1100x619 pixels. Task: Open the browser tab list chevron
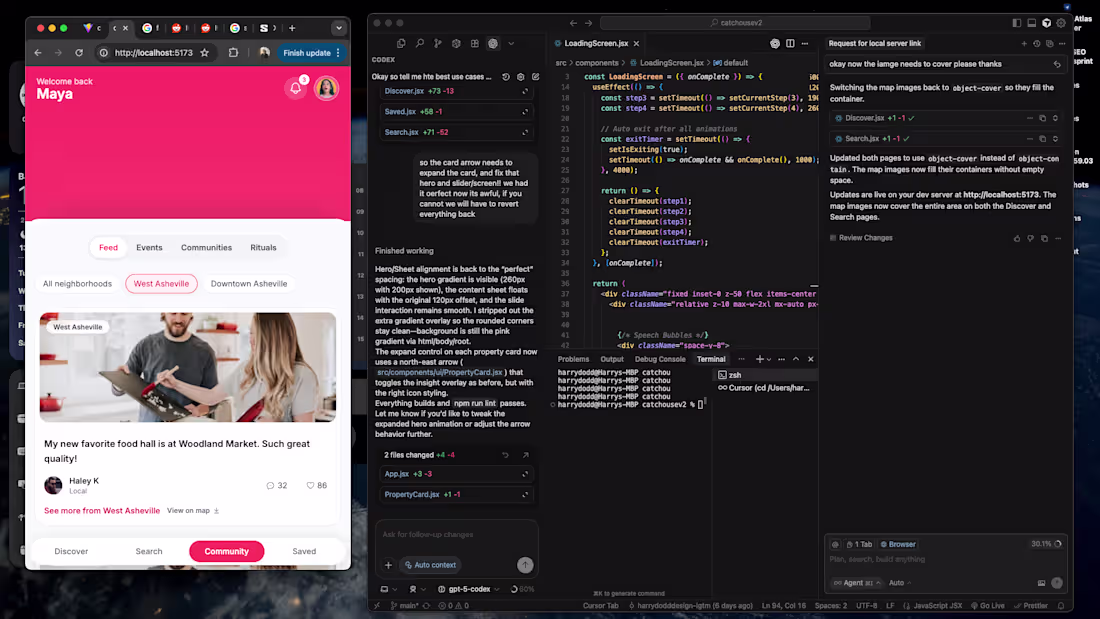coord(339,28)
